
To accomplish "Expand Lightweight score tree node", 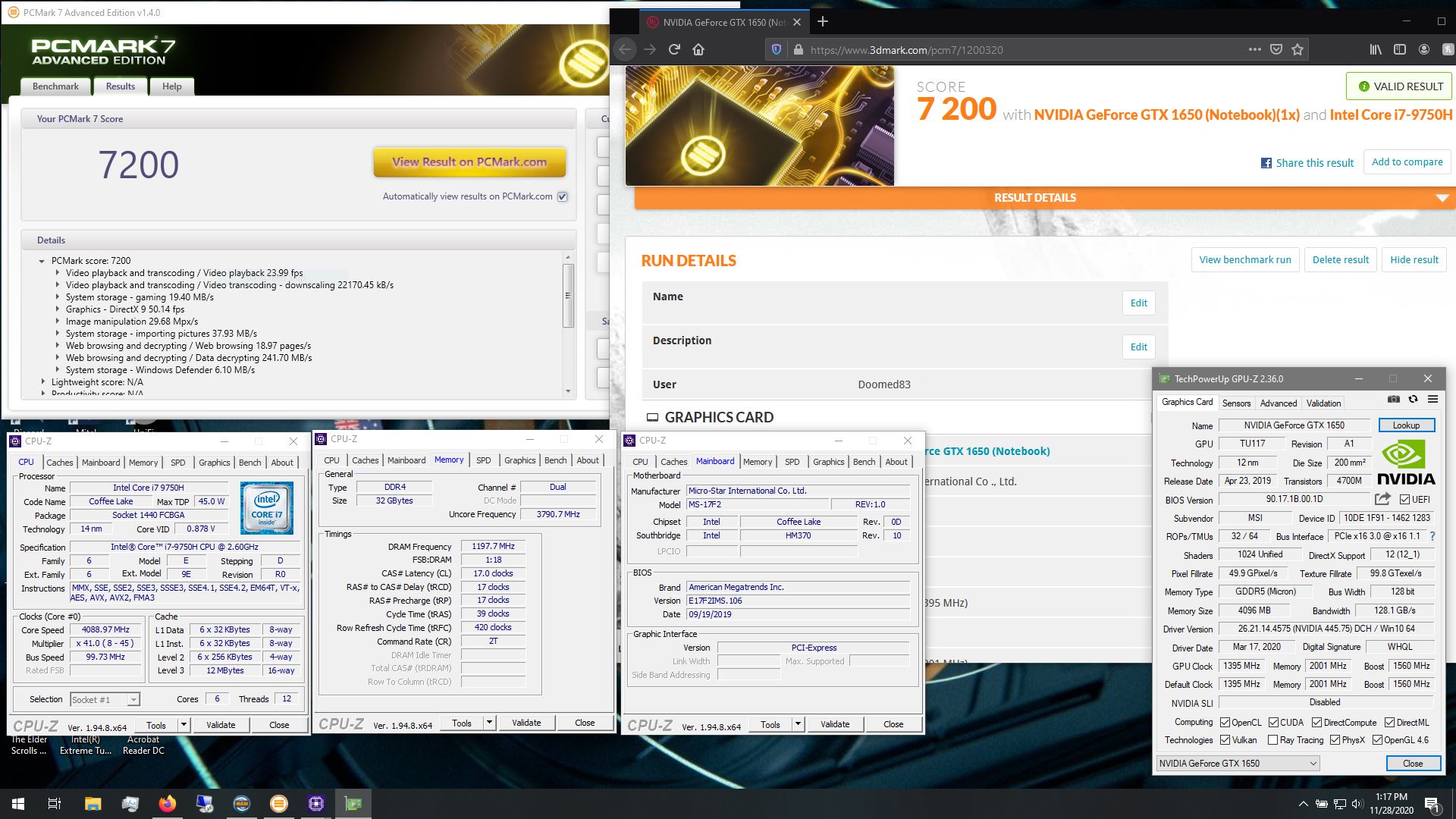I will pyautogui.click(x=42, y=382).
